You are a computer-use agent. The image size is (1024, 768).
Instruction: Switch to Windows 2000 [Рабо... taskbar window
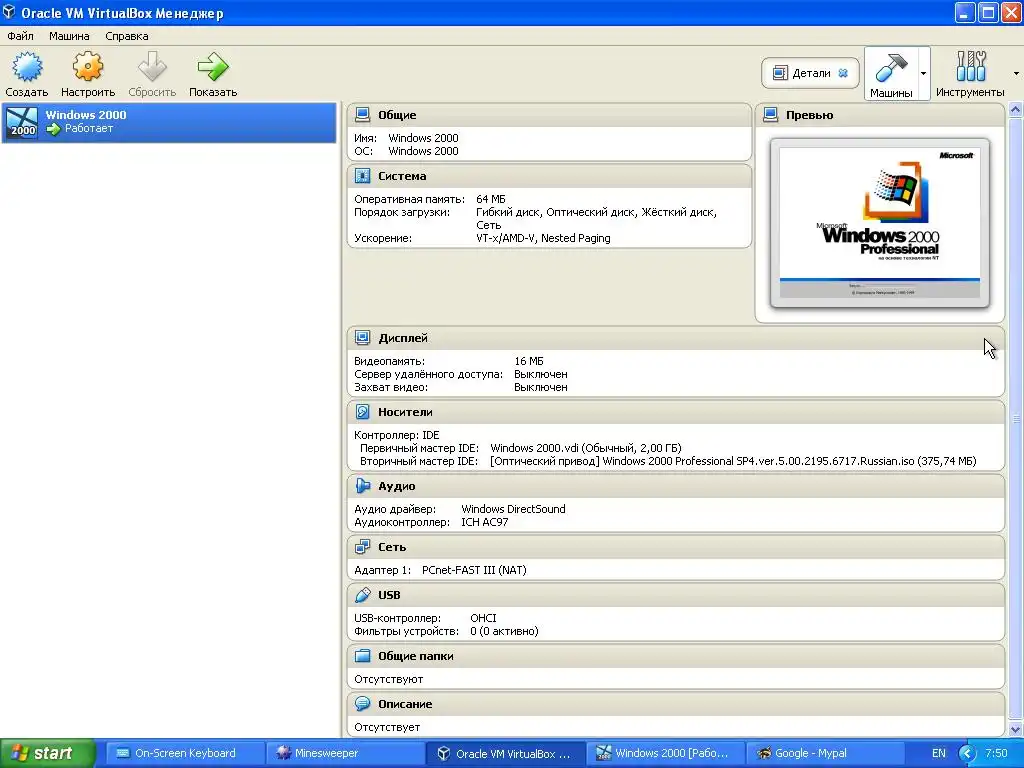664,753
